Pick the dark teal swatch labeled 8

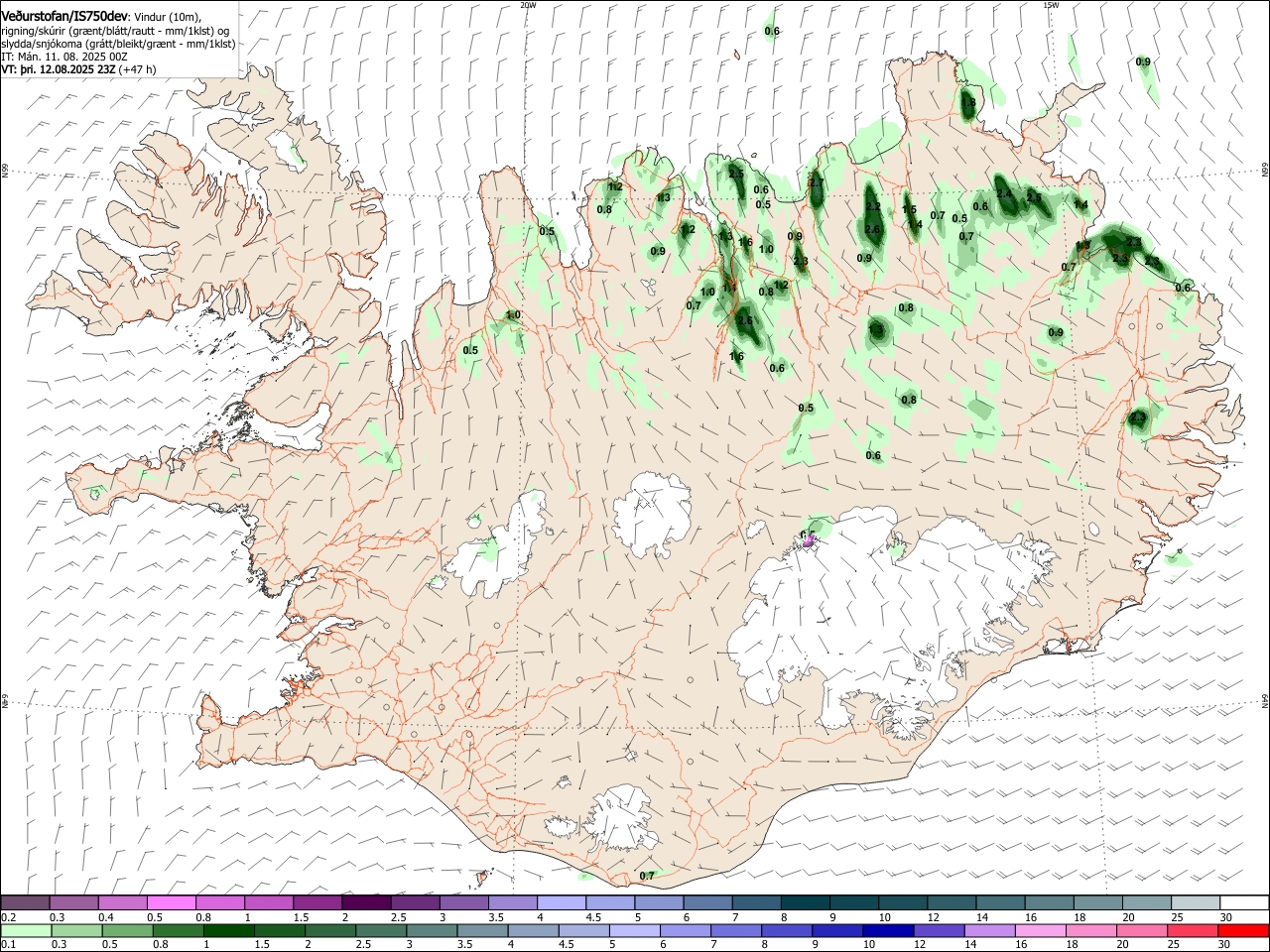[806, 903]
